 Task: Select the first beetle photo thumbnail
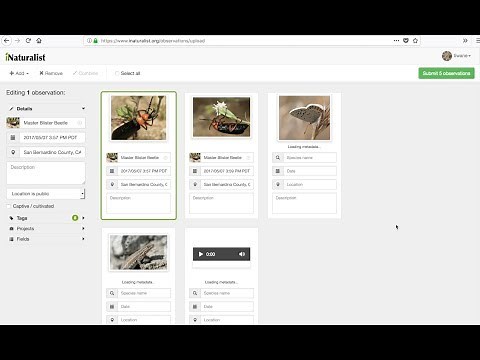click(x=138, y=118)
